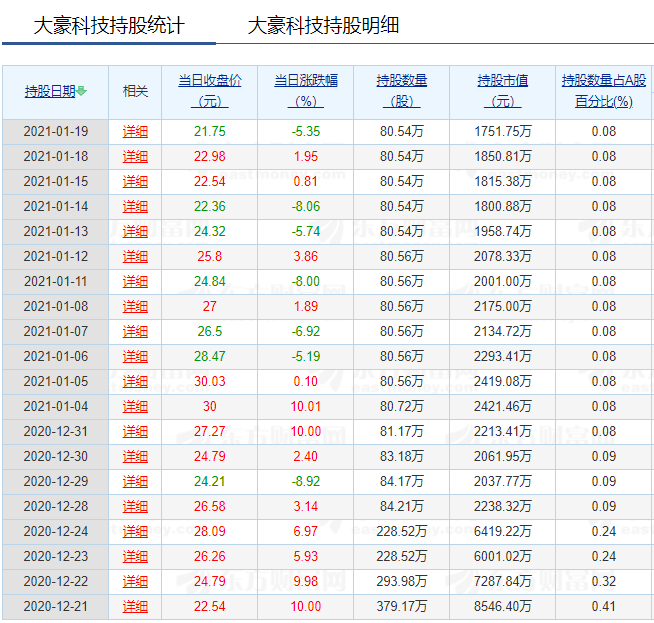
Task: Open 详细 link for 2020-12-31
Action: coord(135,432)
